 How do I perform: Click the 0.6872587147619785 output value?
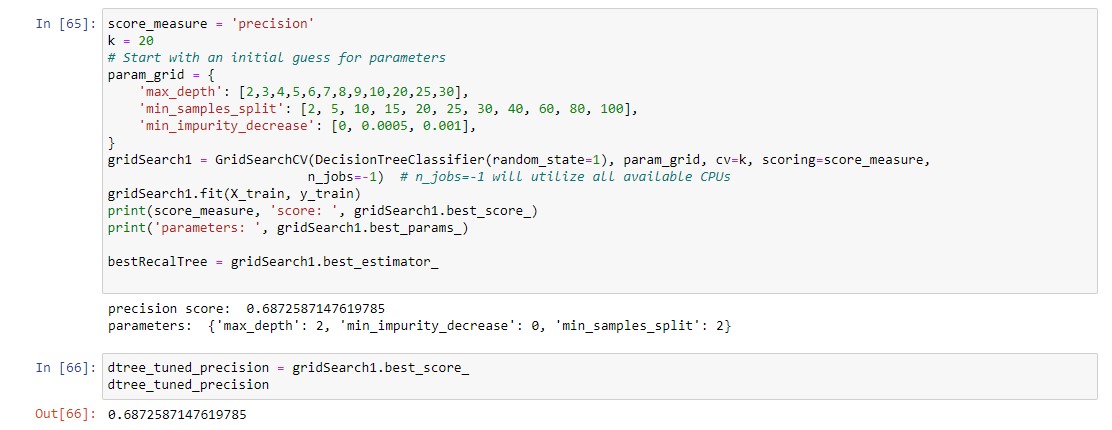[x=177, y=414]
